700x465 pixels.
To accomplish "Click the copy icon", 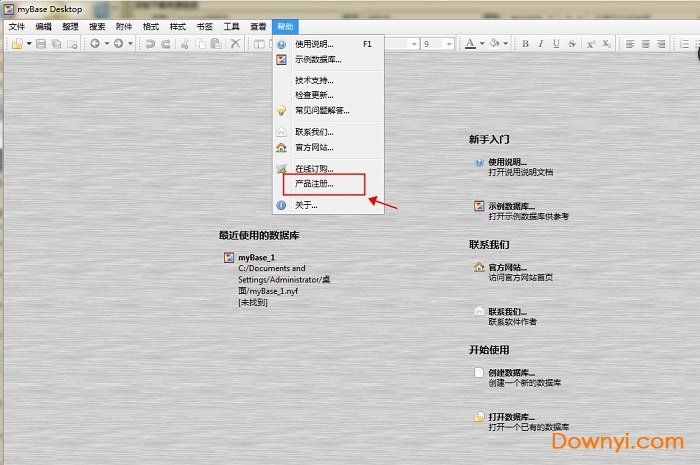I will [x=200, y=44].
